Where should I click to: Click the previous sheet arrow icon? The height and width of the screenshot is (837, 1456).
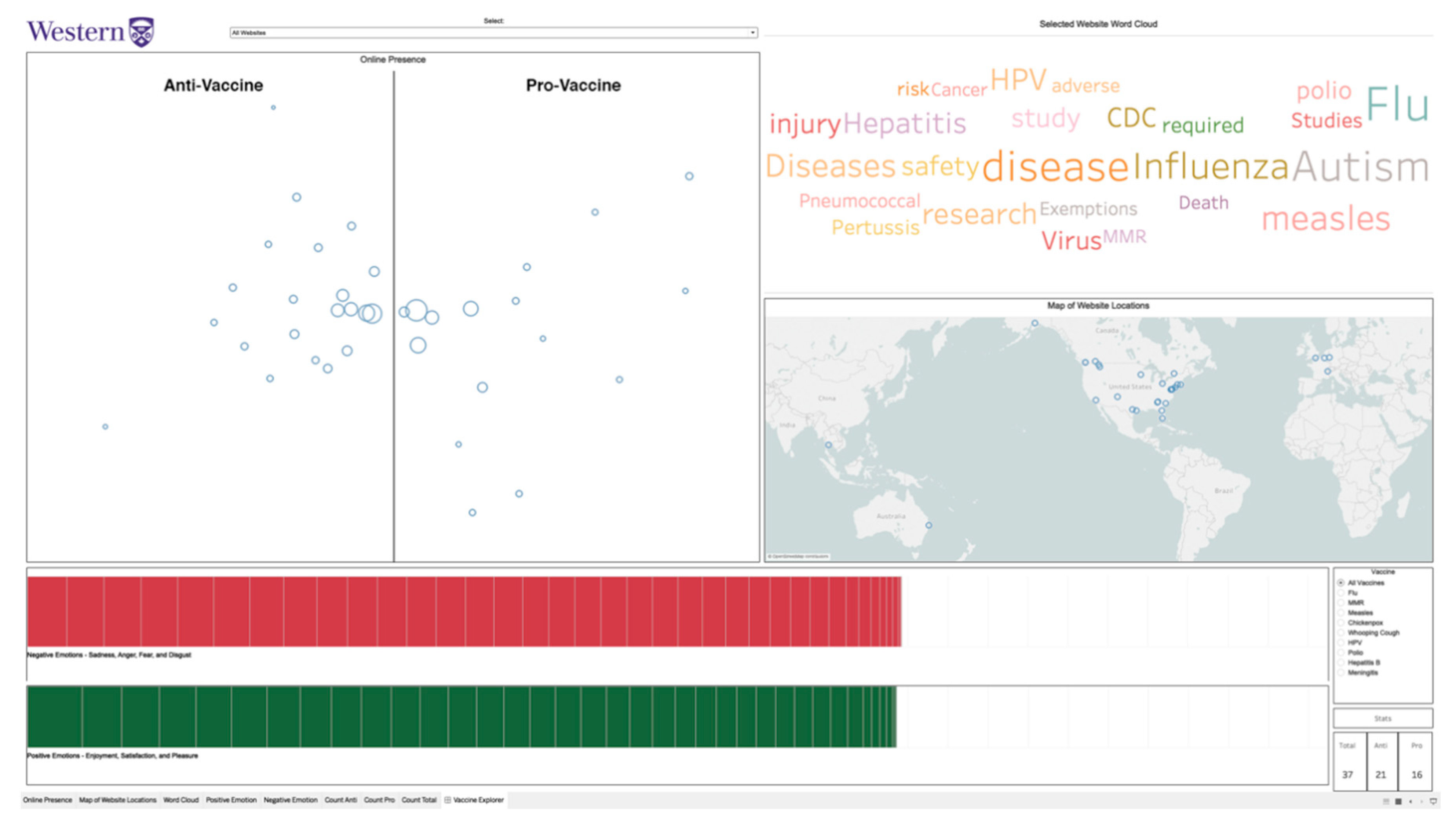tap(1410, 801)
